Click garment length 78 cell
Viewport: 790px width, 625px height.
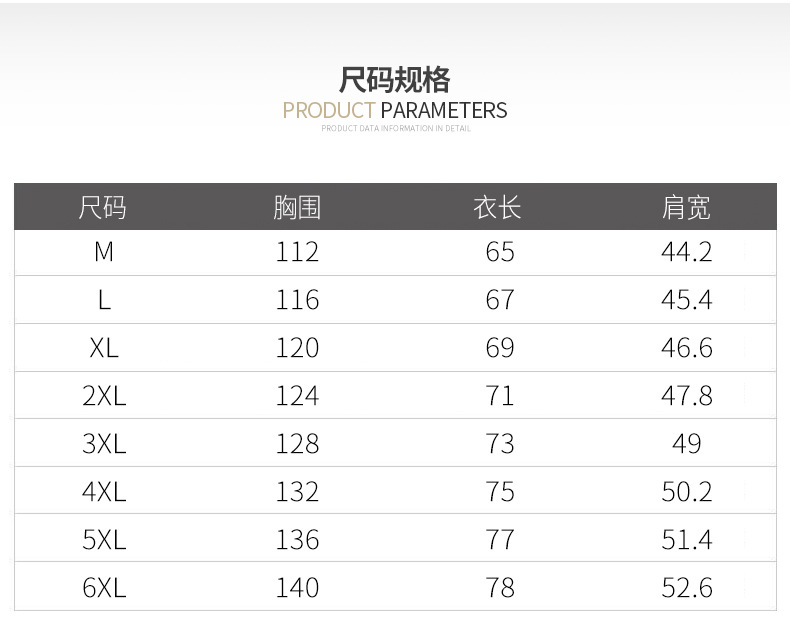(499, 588)
